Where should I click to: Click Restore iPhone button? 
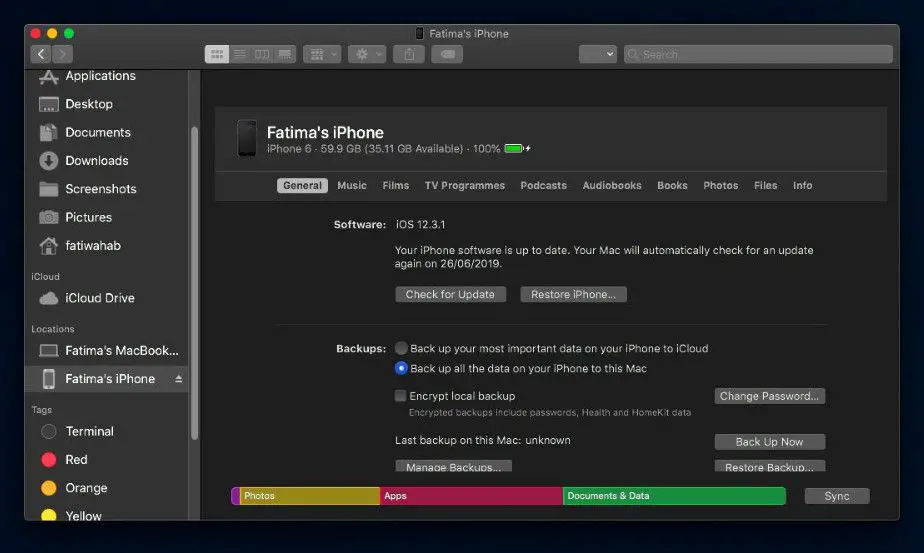573,294
